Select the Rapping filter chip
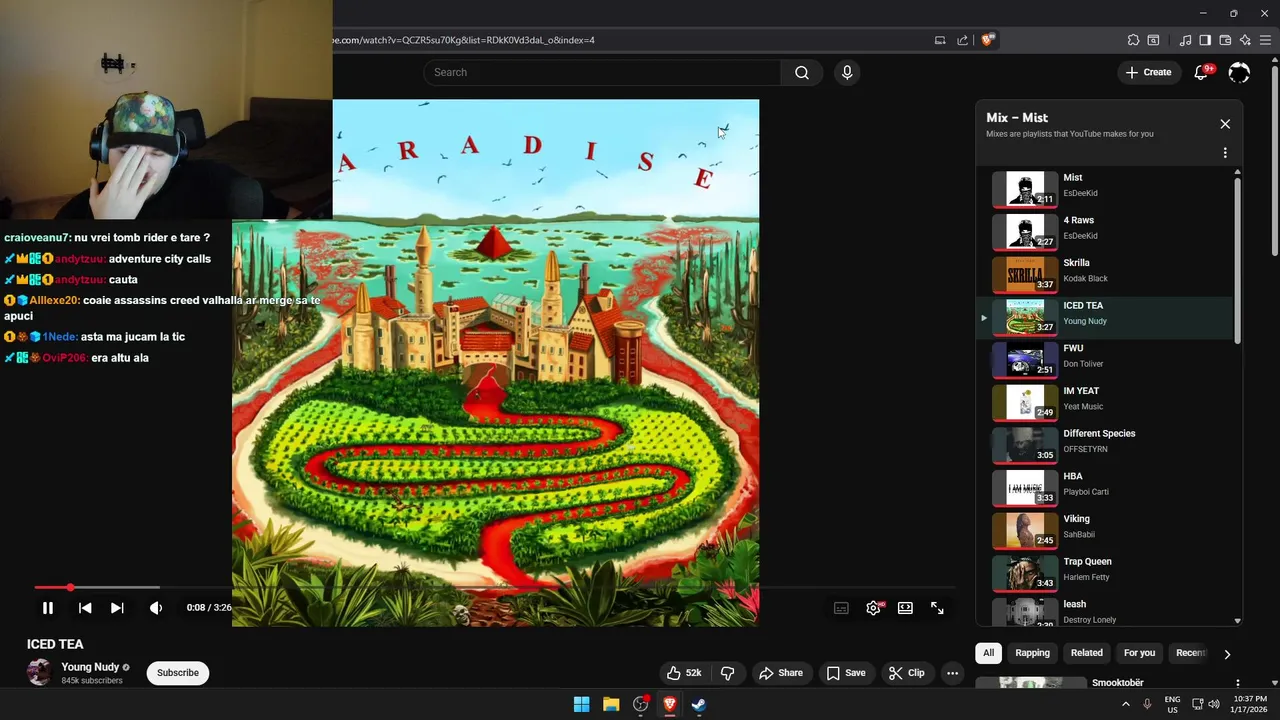 point(1032,653)
